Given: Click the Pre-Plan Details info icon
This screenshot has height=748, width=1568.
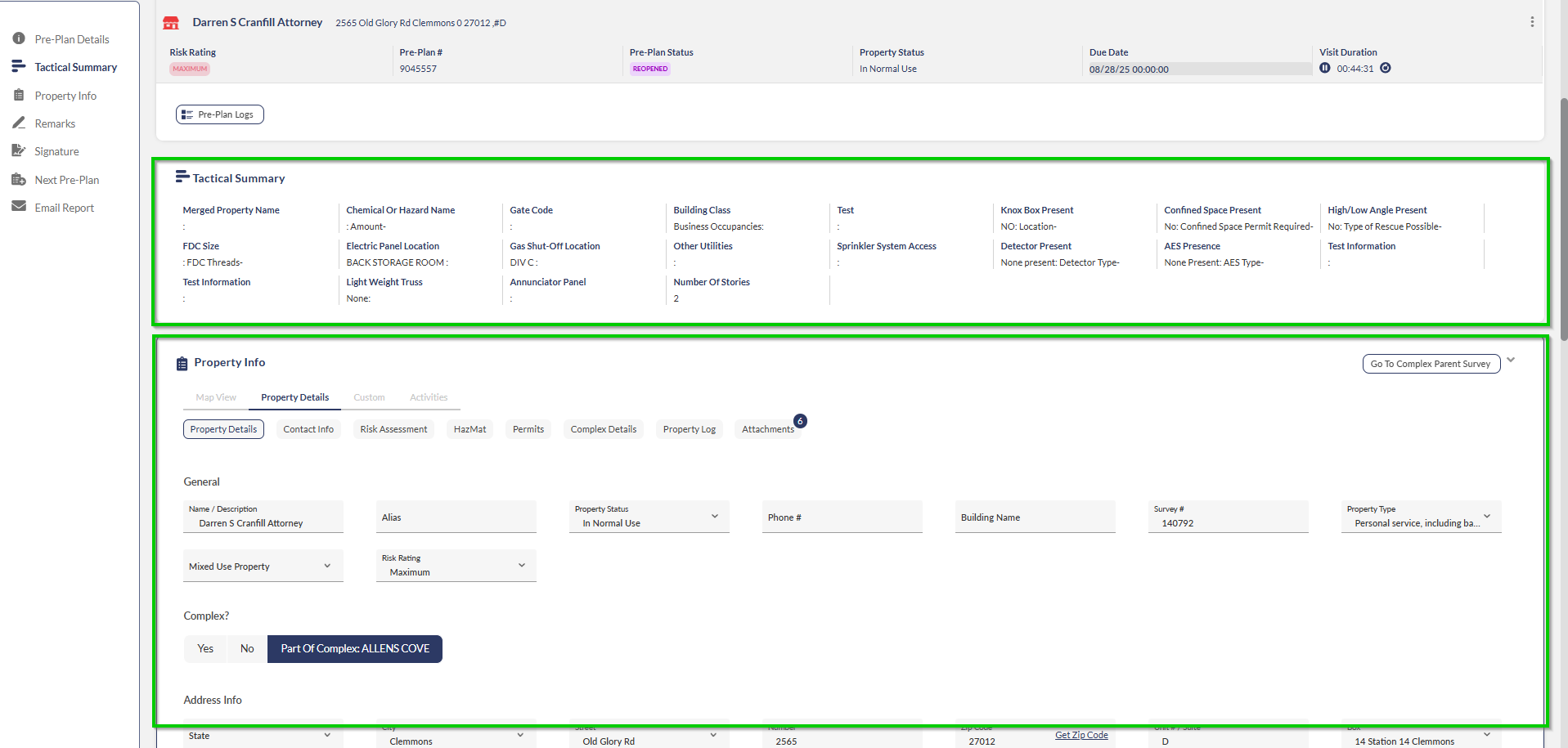Looking at the screenshot, I should coord(18,38).
